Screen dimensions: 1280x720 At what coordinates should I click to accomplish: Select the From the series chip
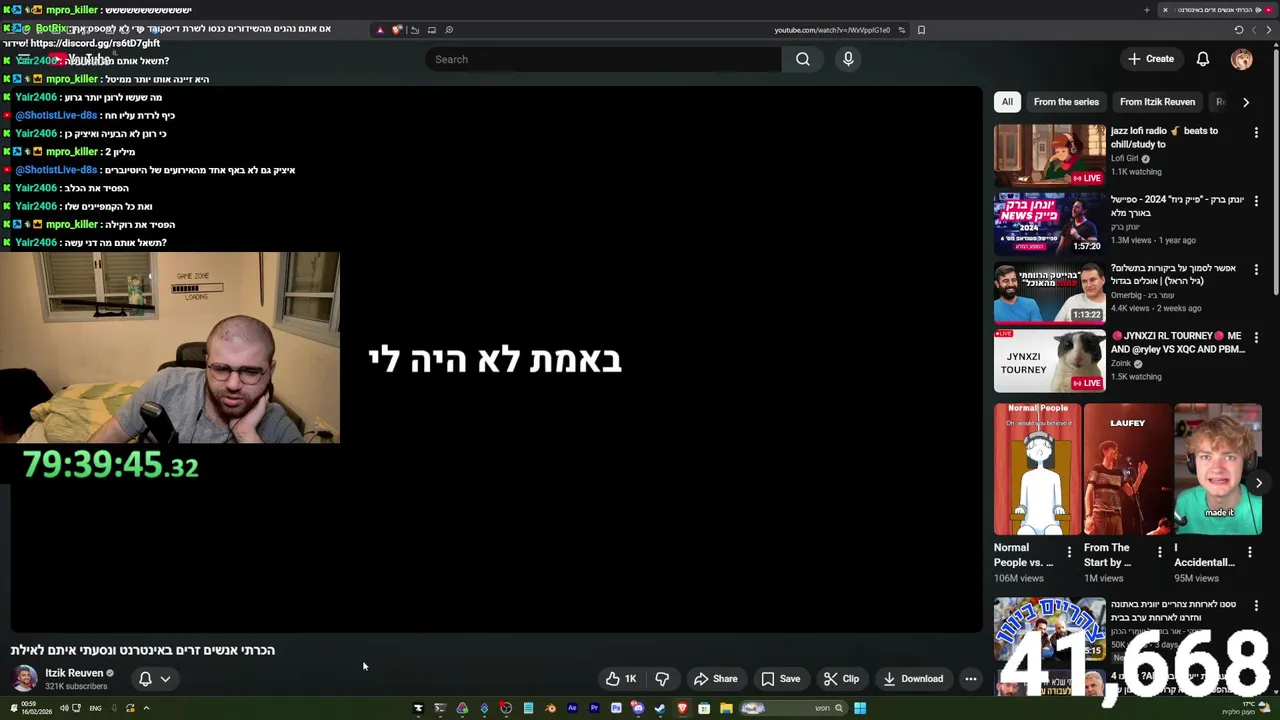1066,102
